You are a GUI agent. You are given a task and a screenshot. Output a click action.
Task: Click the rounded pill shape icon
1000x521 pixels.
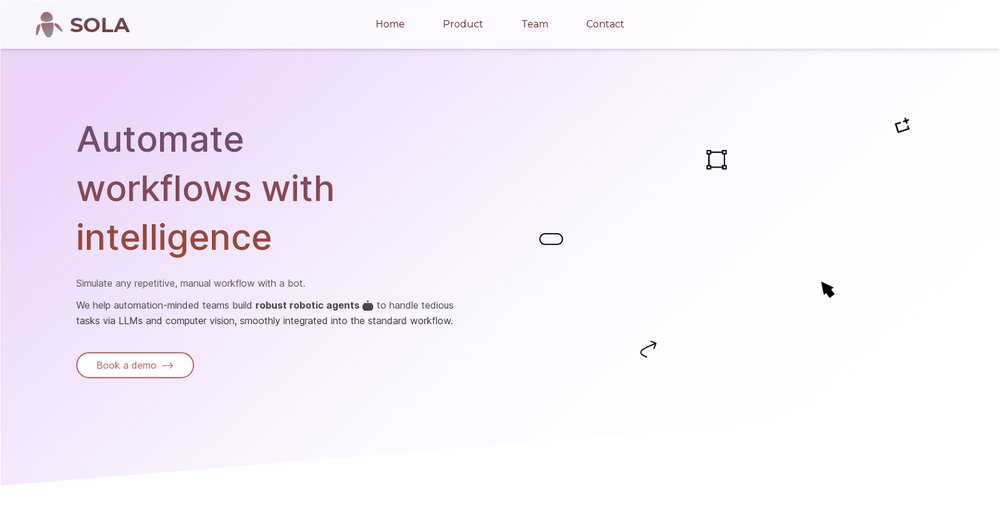(x=551, y=239)
